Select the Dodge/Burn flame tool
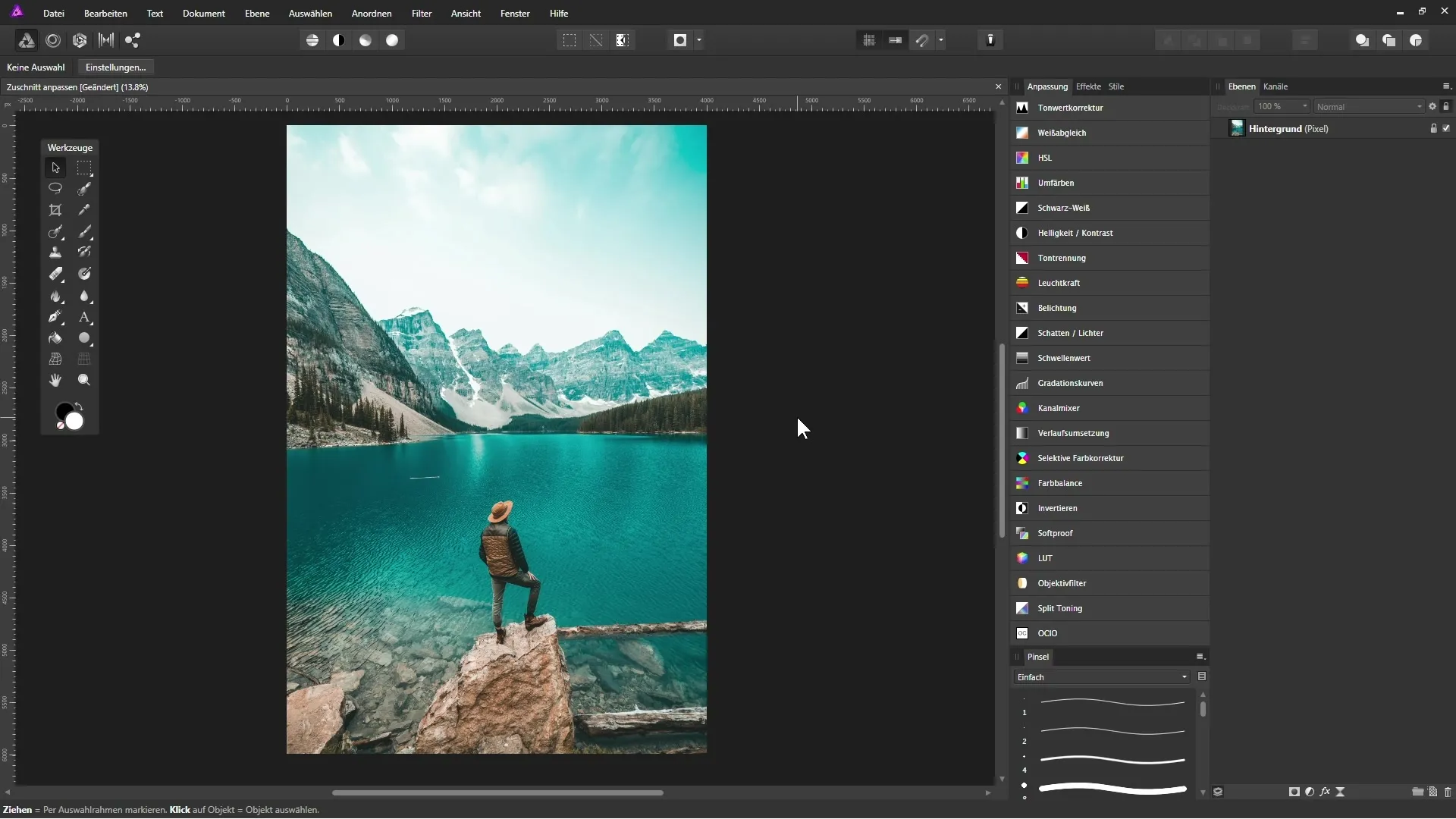The width and height of the screenshot is (1456, 819). (55, 296)
